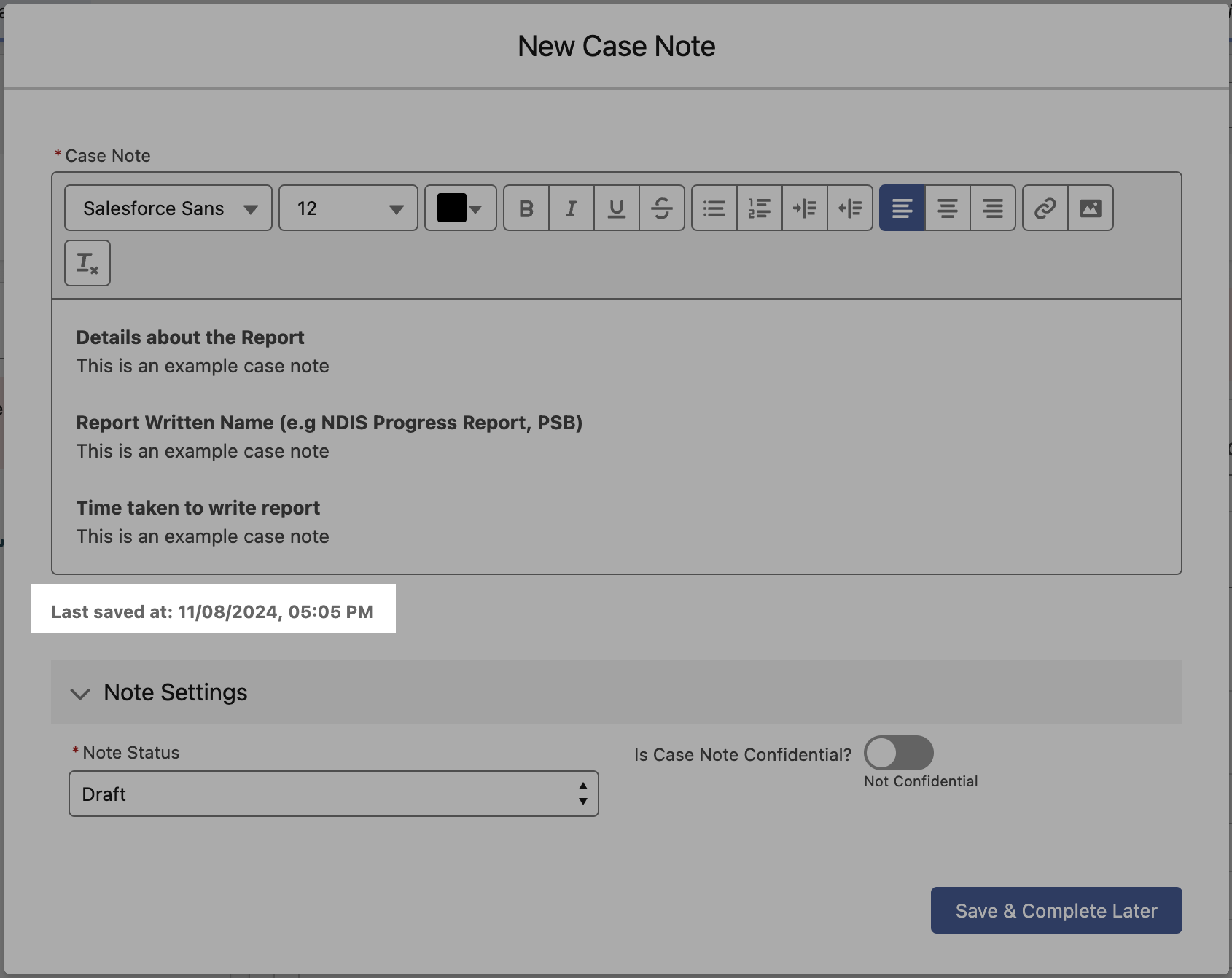Viewport: 1232px width, 978px height.
Task: Increase text indent
Action: pyautogui.click(x=804, y=208)
